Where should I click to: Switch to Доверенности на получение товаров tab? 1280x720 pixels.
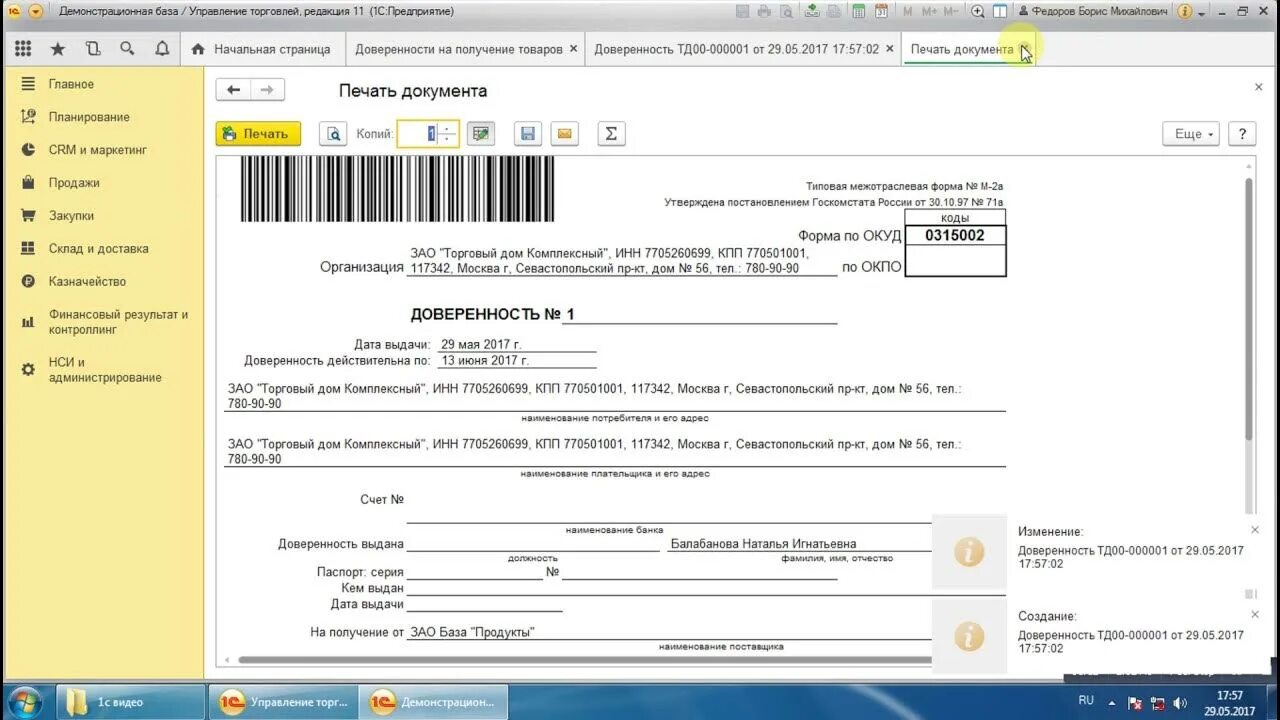point(459,49)
